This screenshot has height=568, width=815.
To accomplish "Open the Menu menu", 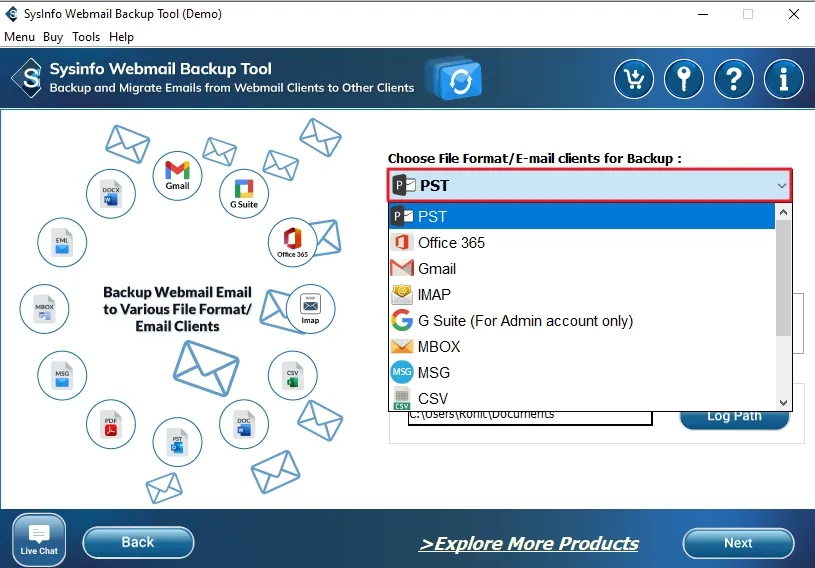I will tap(19, 37).
